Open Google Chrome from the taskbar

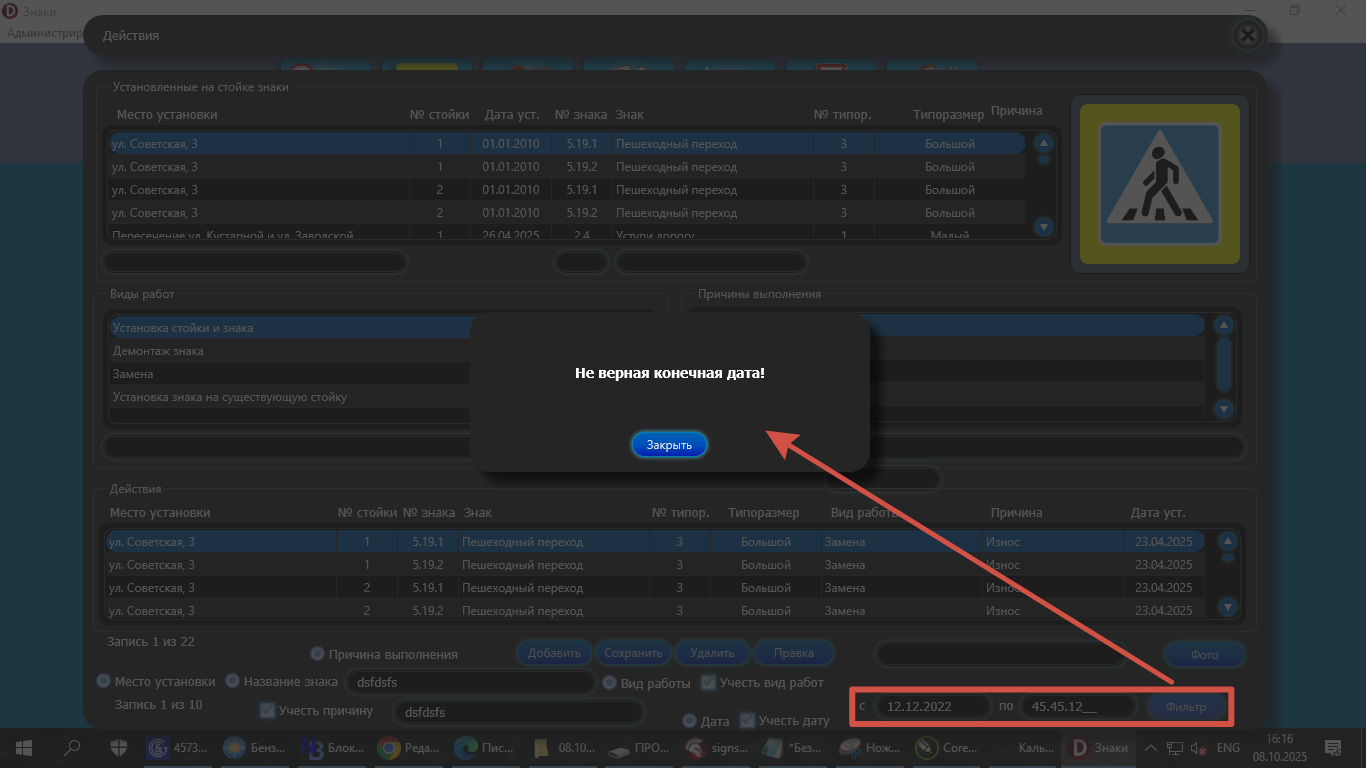[389, 748]
